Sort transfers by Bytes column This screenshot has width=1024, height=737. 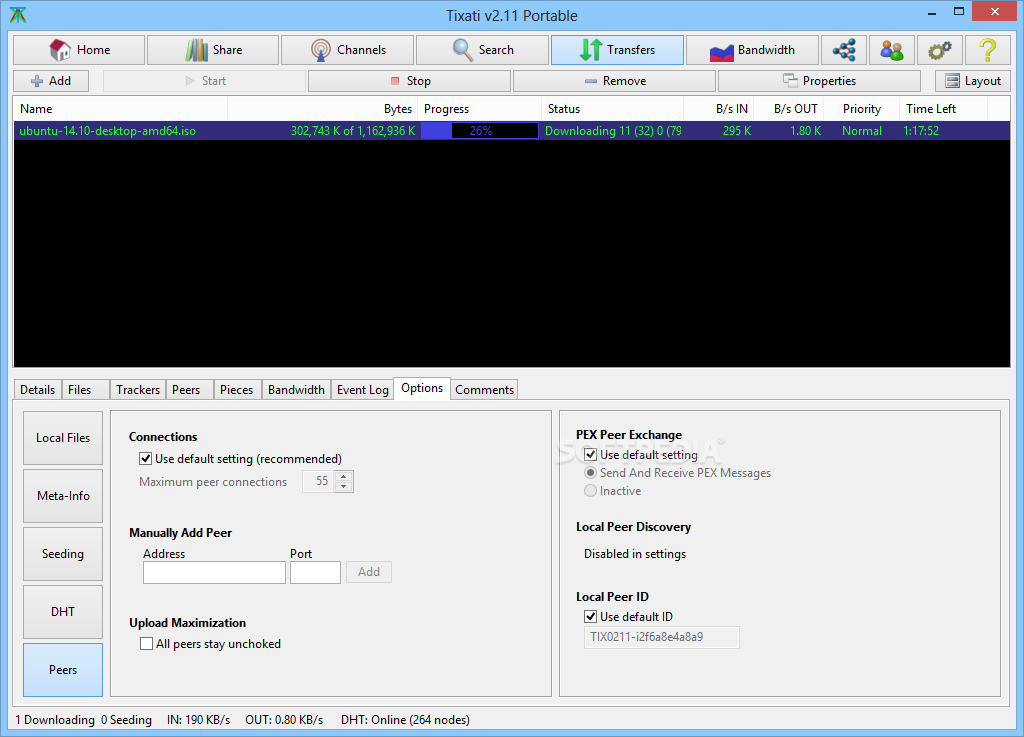coord(323,109)
